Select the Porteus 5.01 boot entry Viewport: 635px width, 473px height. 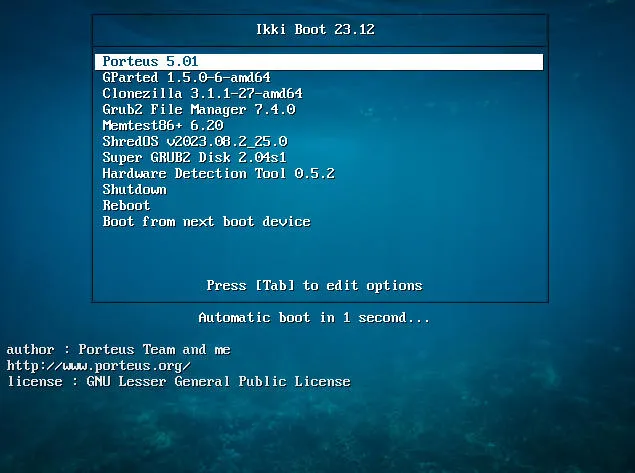point(150,62)
